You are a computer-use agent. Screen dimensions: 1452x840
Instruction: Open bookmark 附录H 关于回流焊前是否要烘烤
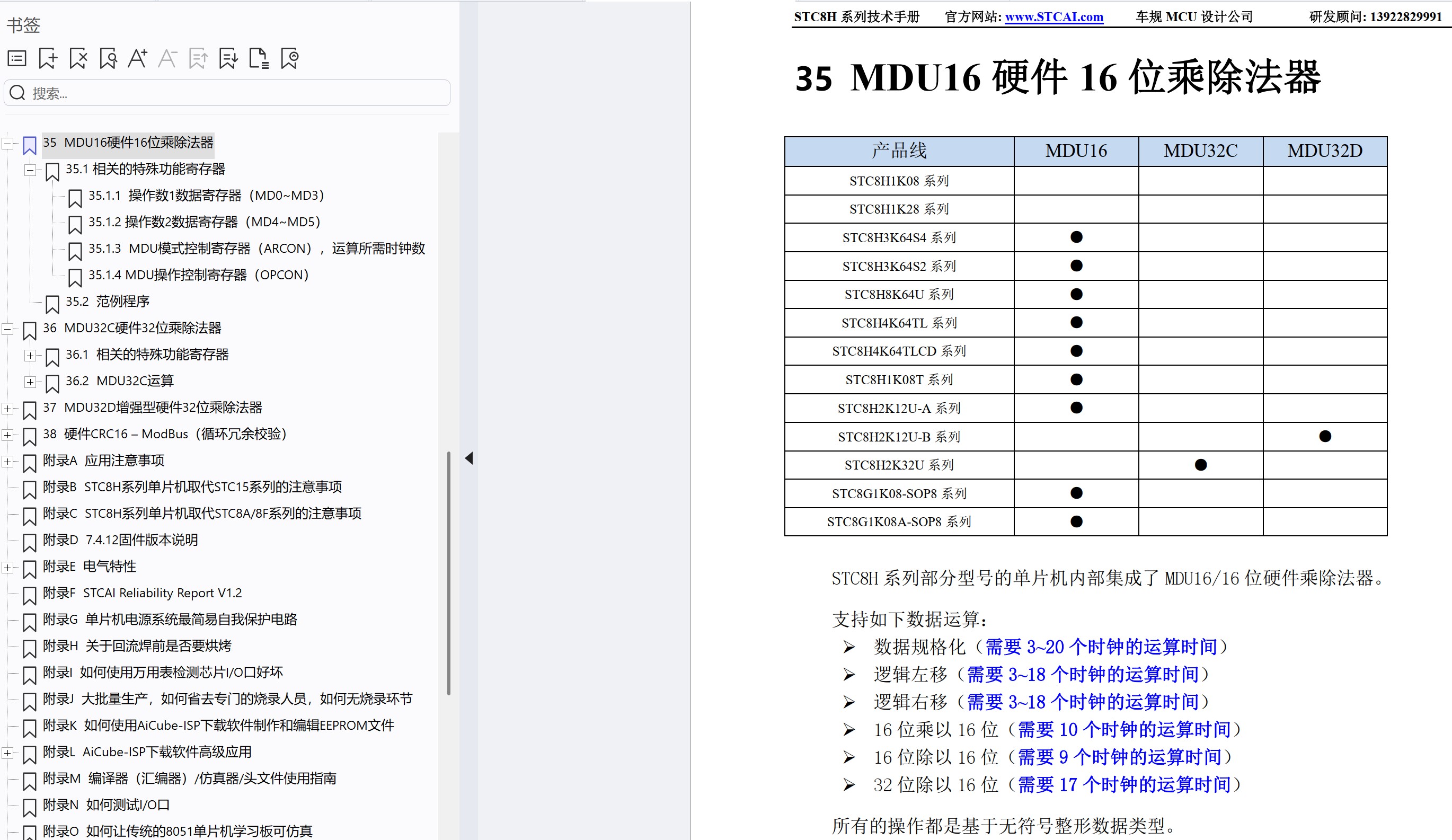137,646
